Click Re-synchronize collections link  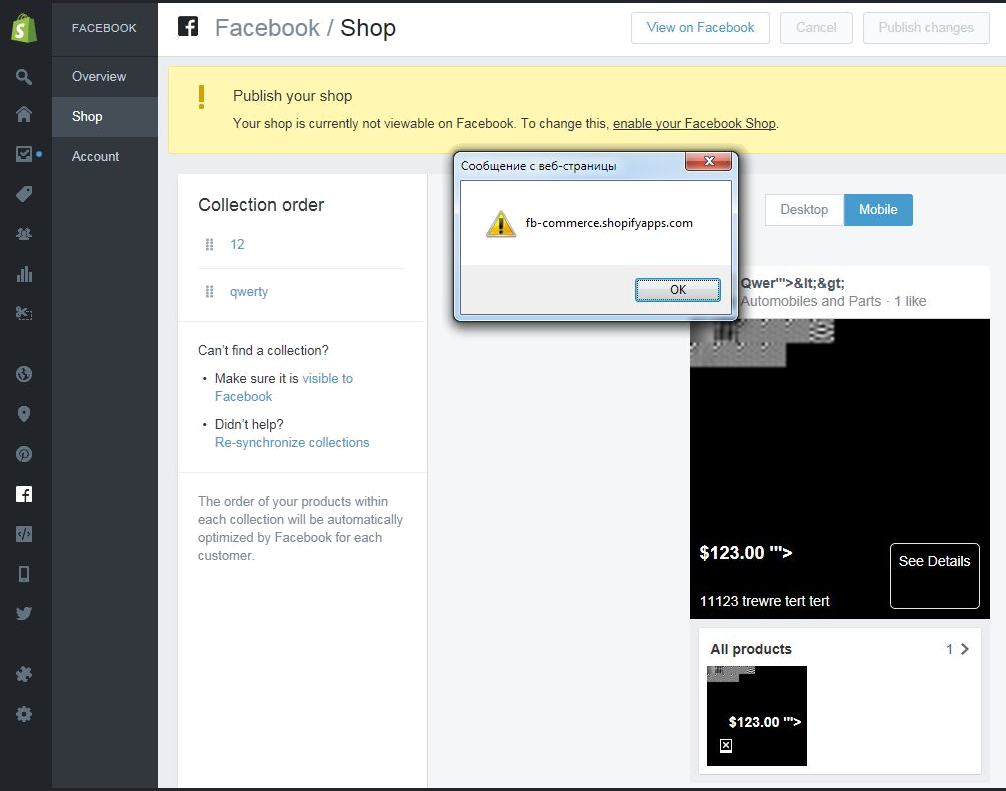[x=292, y=443]
